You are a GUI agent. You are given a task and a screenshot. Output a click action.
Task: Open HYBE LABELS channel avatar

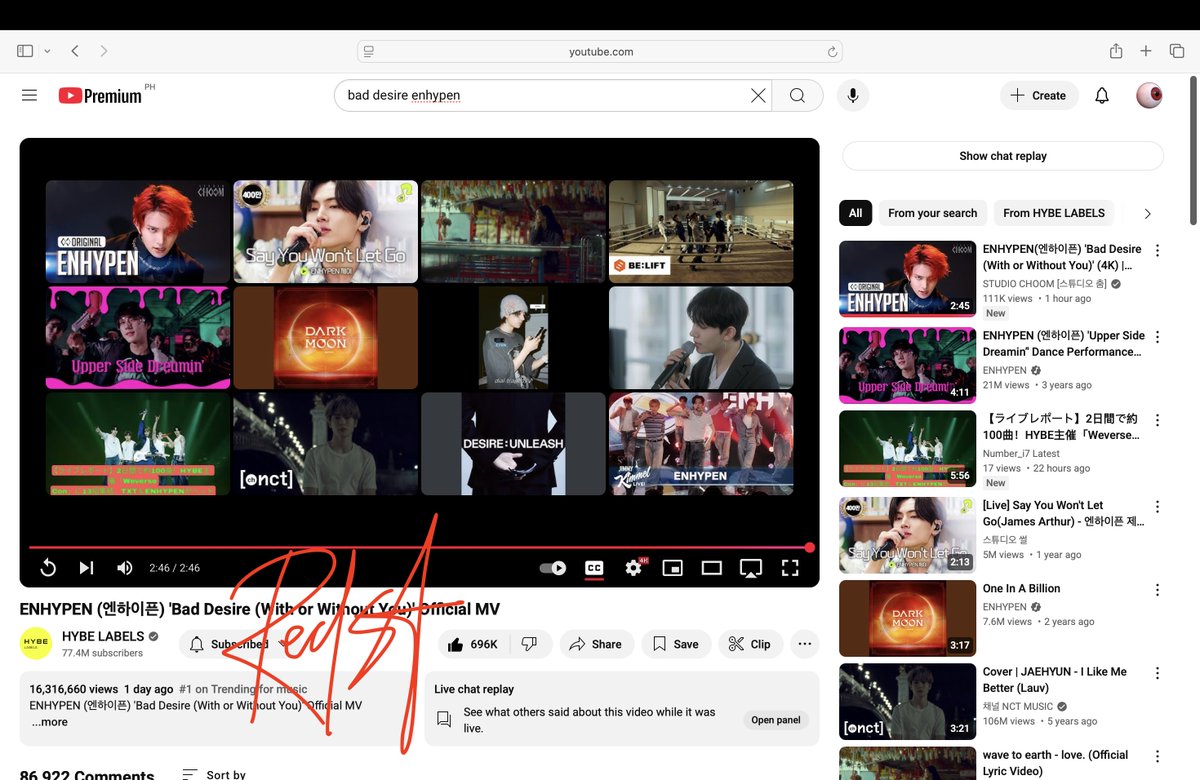point(36,644)
